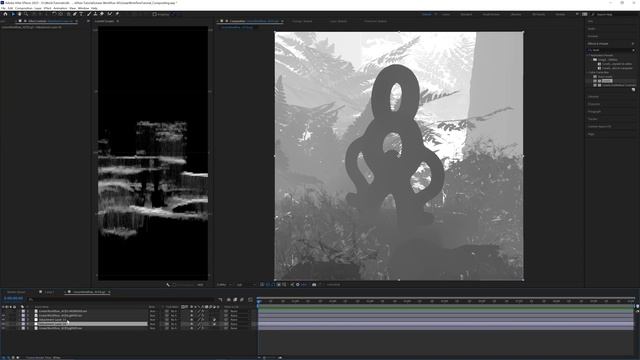The width and height of the screenshot is (640, 360).
Task: Select the Pen tool
Action: (75, 14)
